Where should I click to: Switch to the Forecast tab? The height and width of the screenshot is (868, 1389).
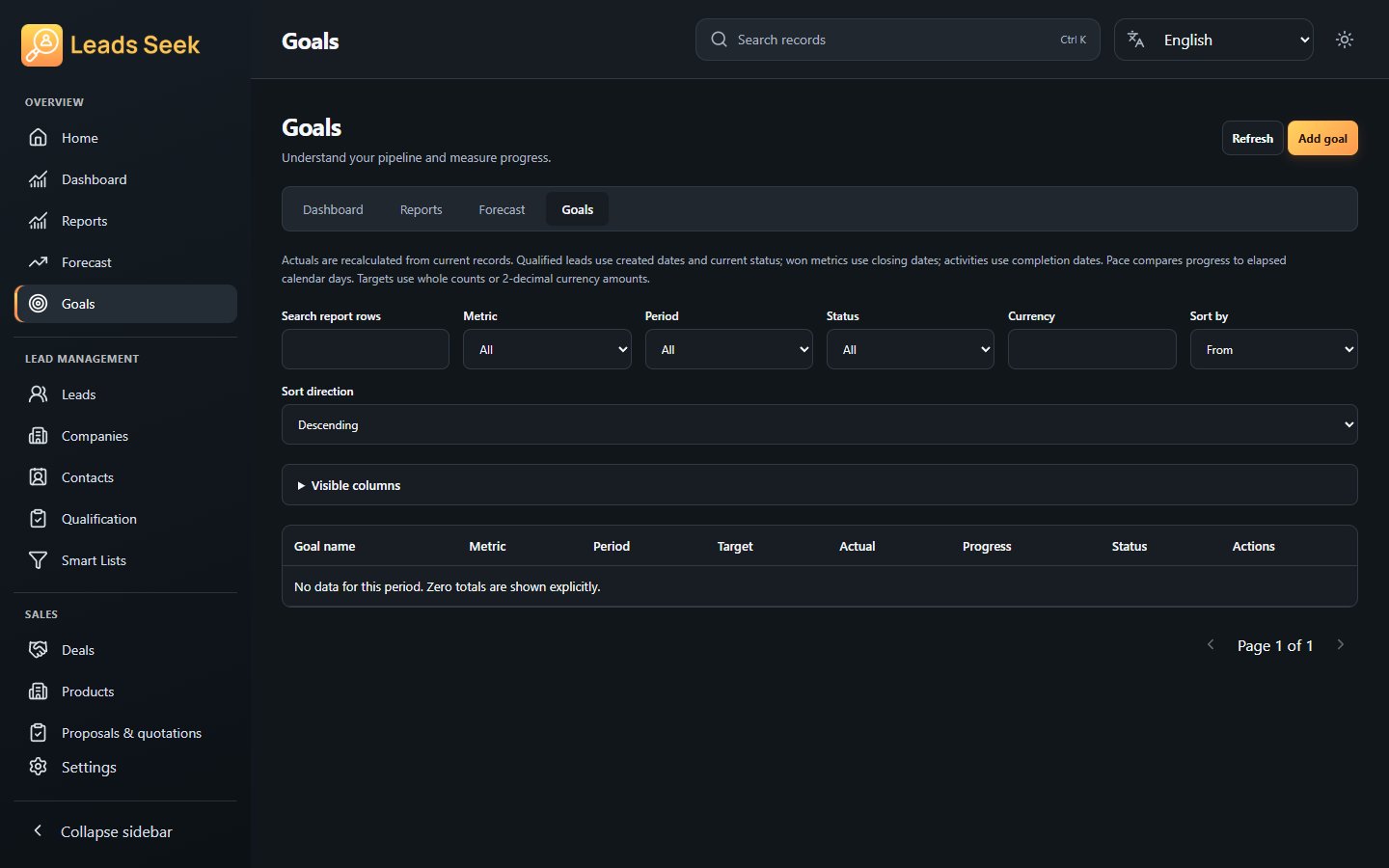[503, 209]
